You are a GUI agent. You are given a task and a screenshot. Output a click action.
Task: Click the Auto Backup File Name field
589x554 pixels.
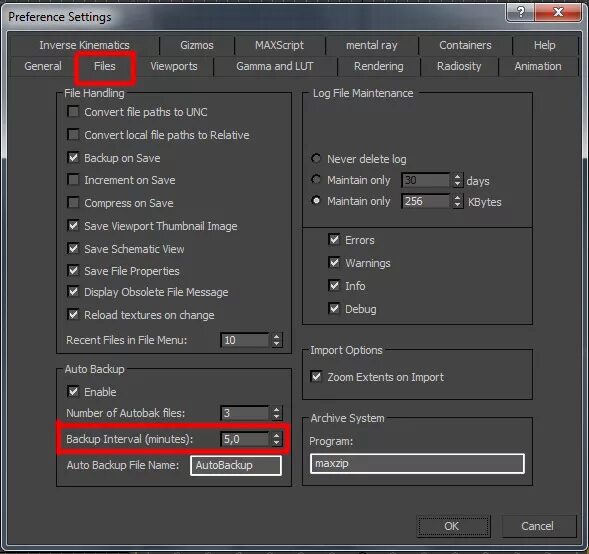236,465
